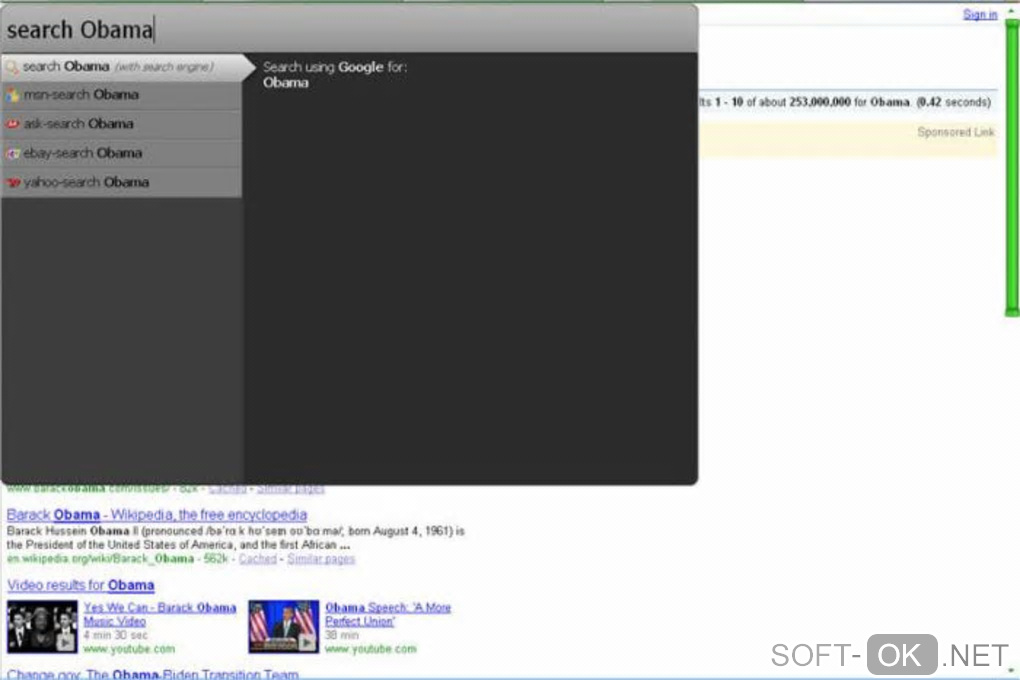Click the result count '253,000,000 for Obama' text
This screenshot has height=680, width=1020.
pos(850,102)
